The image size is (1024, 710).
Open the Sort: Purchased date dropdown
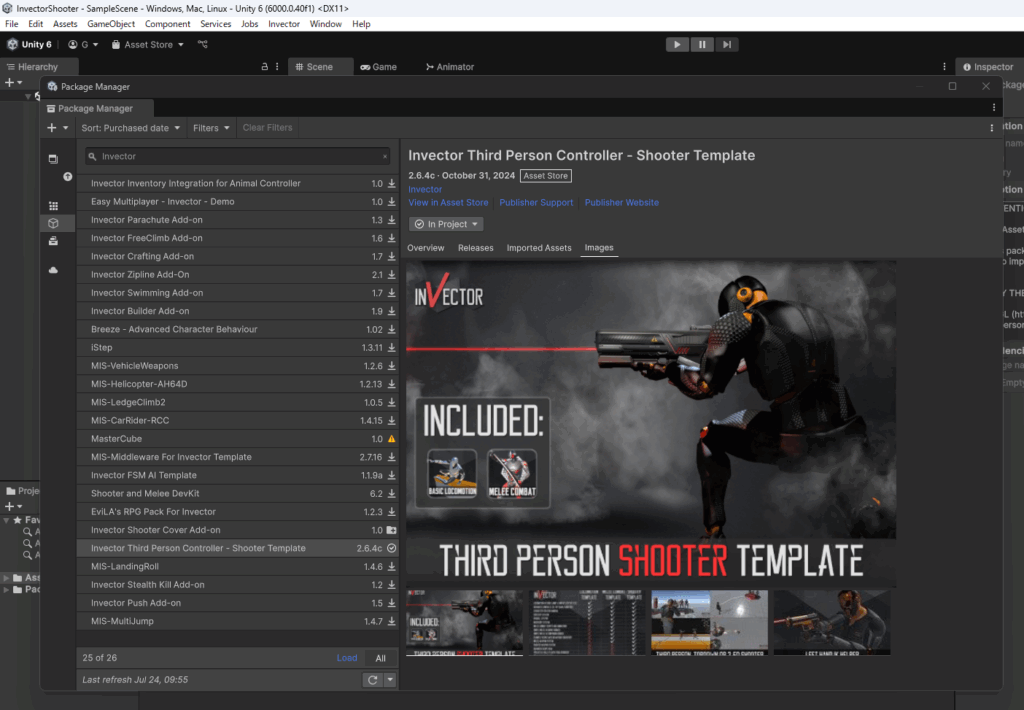(x=131, y=128)
